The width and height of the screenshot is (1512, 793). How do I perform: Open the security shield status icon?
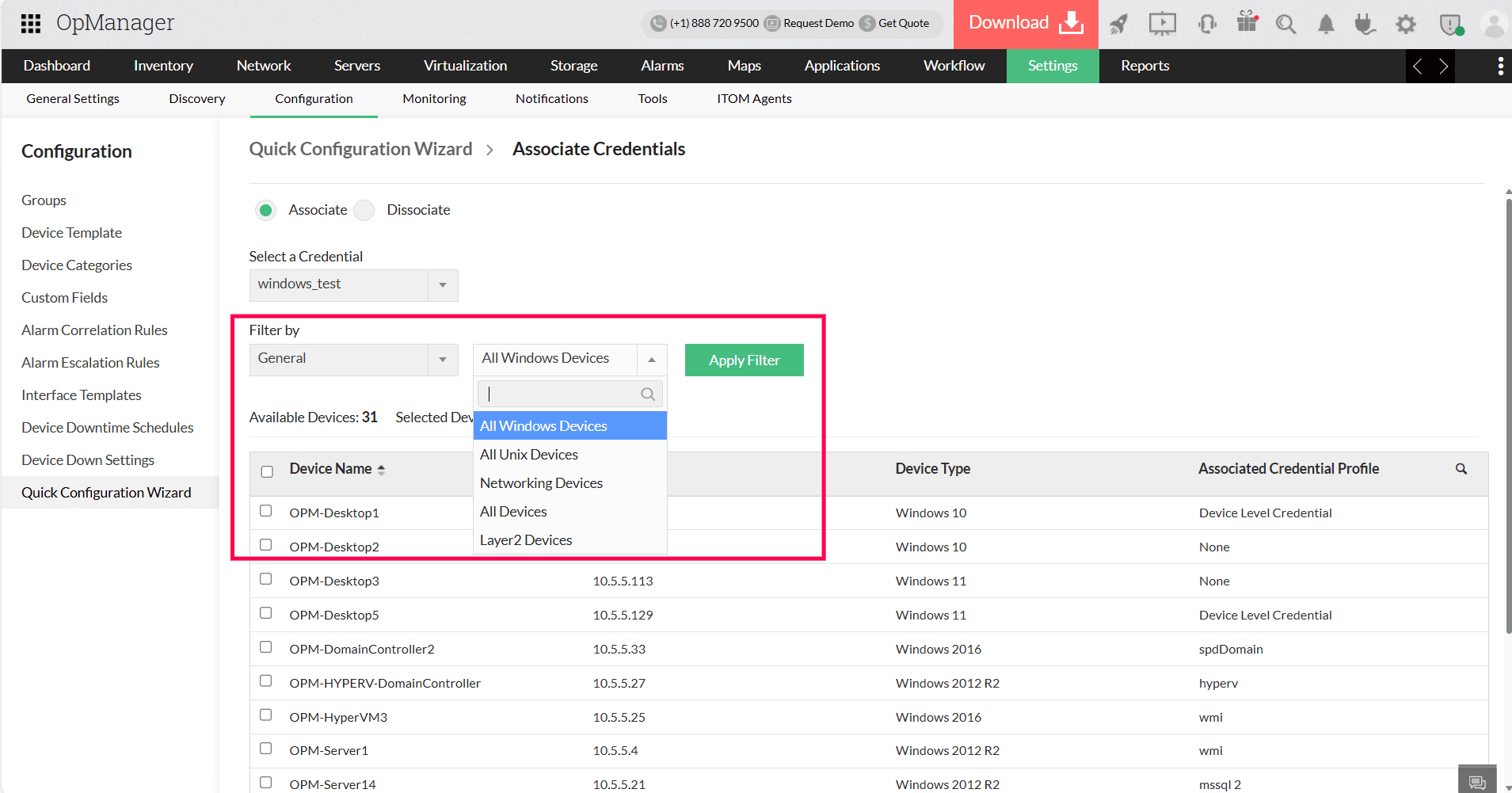coord(1449,25)
